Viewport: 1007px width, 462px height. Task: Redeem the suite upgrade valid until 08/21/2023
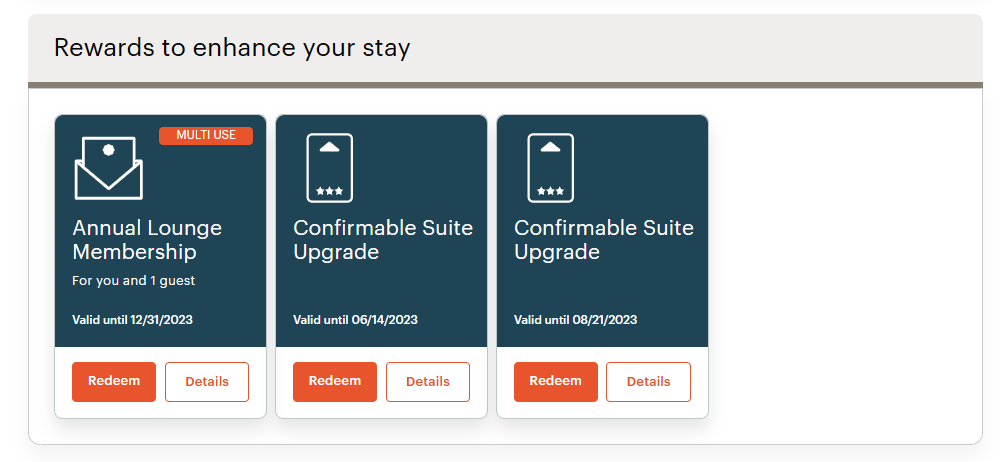(555, 381)
